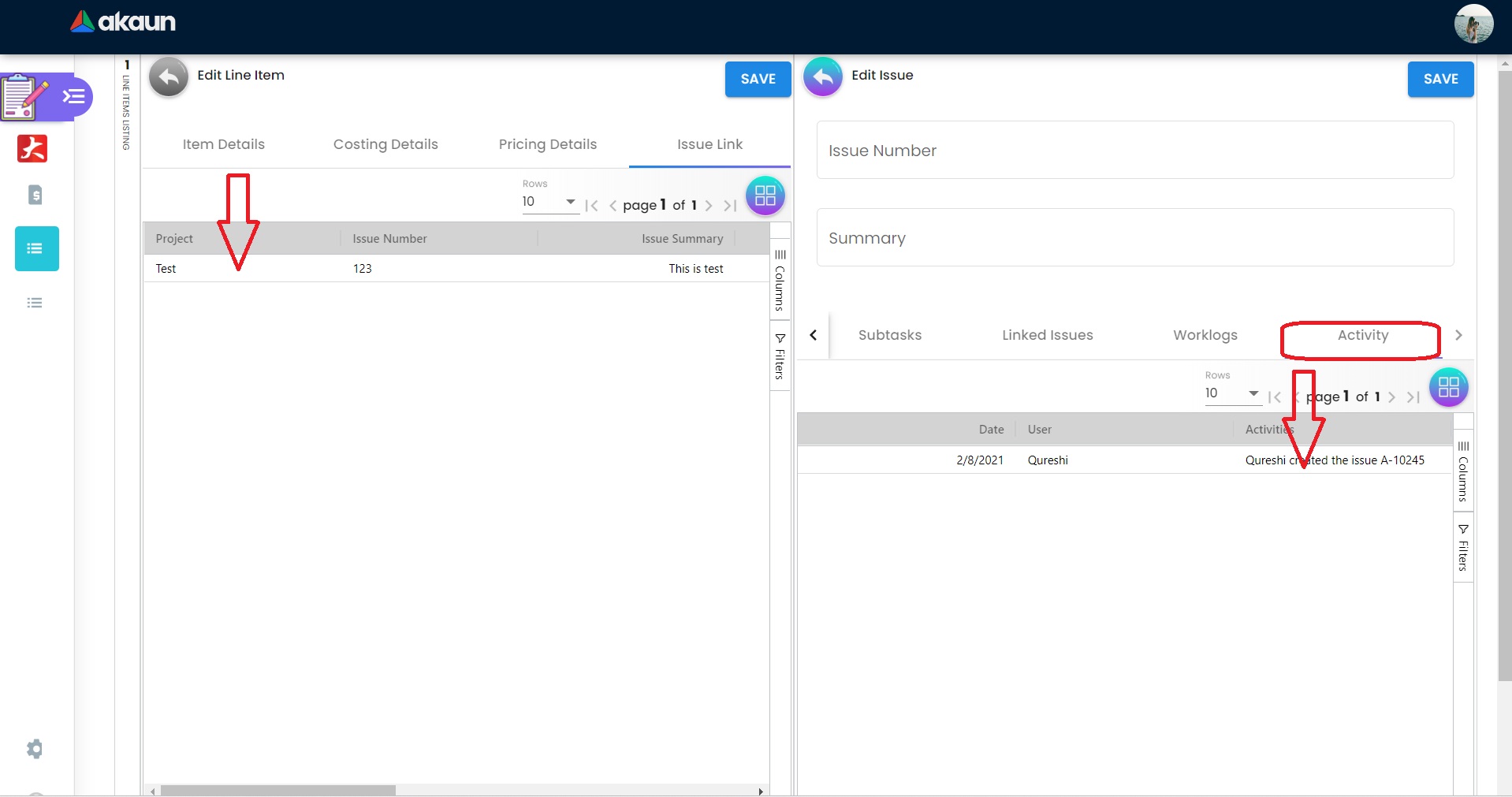Image resolution: width=1512 pixels, height=797 pixels.
Task: Click the horizontal scrollbar under issue grid
Action: pos(277,790)
